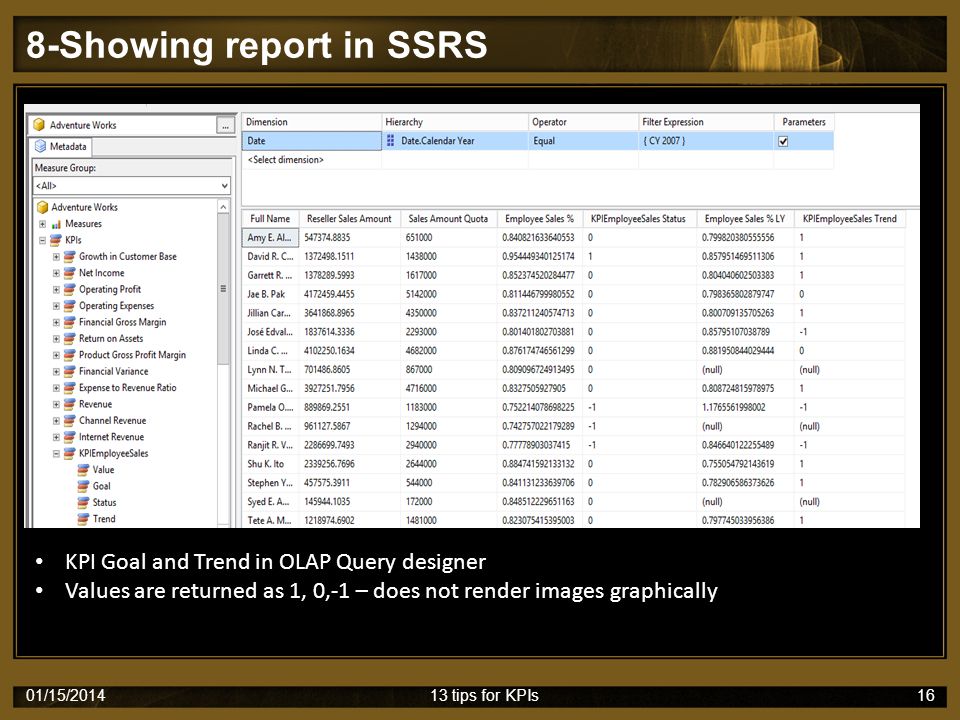Viewport: 960px width, 720px height.
Task: Open cube selection with the ellipsis button
Action: point(225,126)
